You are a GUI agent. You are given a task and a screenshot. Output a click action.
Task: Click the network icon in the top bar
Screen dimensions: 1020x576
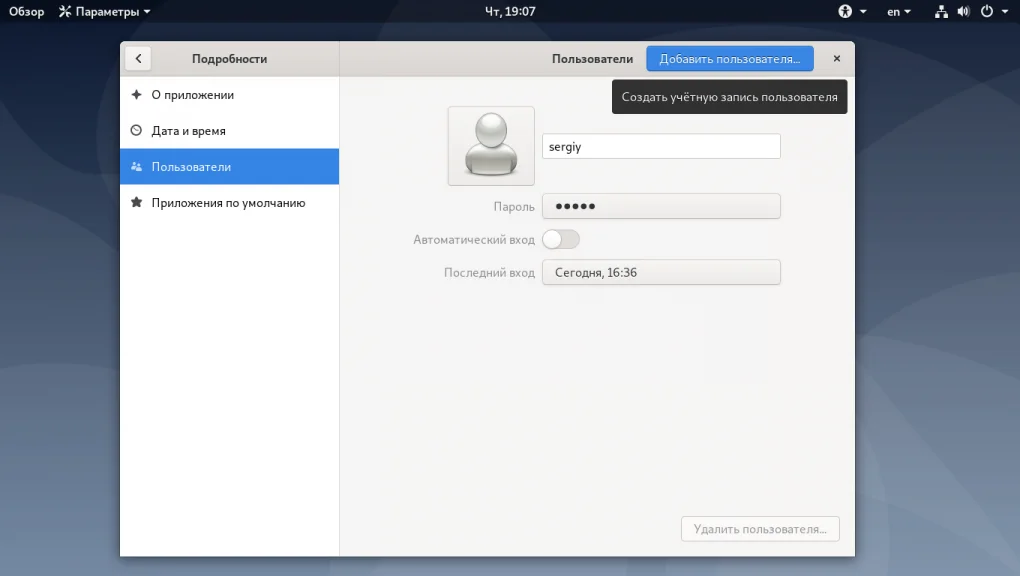click(x=941, y=11)
